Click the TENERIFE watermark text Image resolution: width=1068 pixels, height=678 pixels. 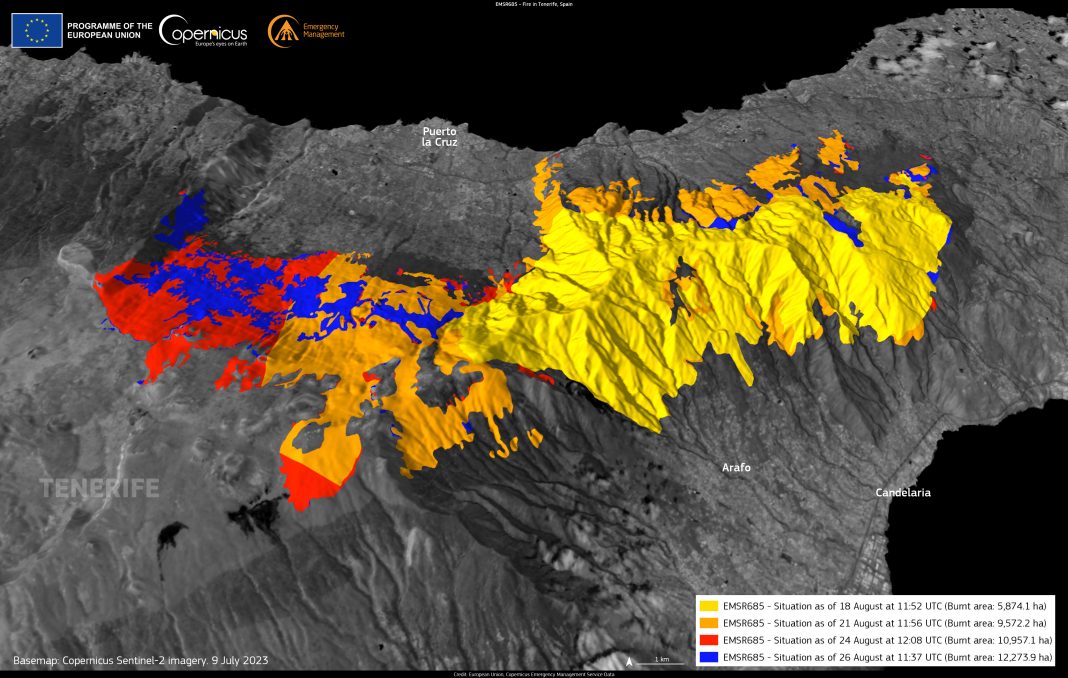click(99, 489)
